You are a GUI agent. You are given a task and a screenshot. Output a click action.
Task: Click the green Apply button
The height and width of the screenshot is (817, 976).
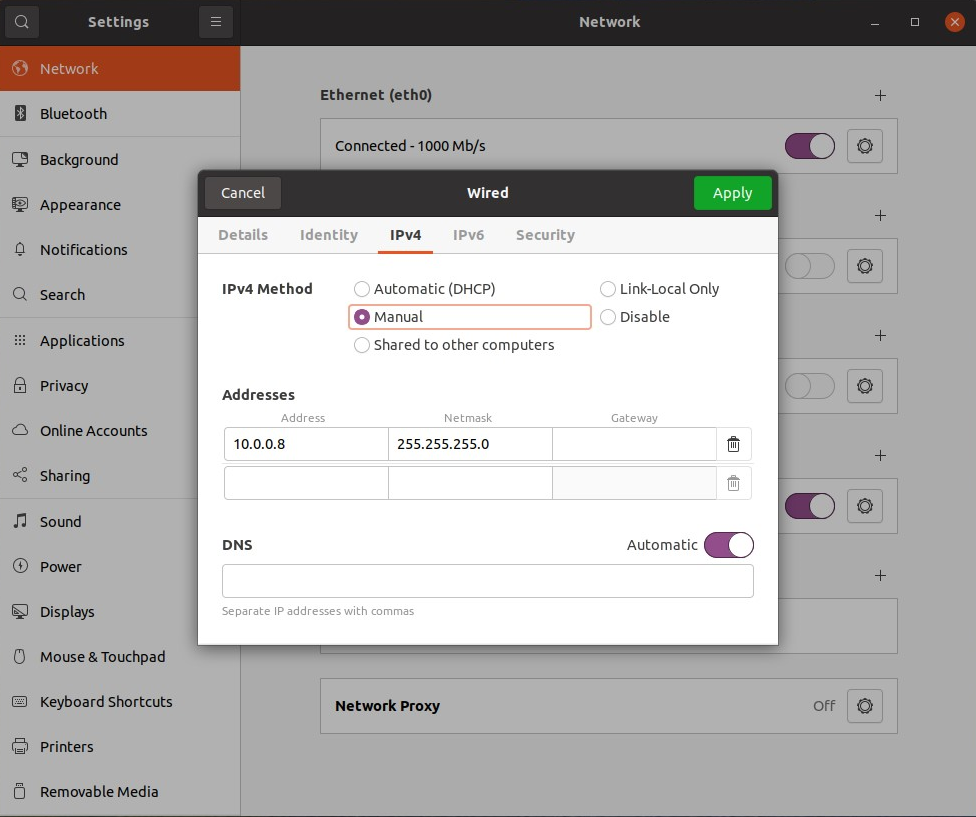733,193
